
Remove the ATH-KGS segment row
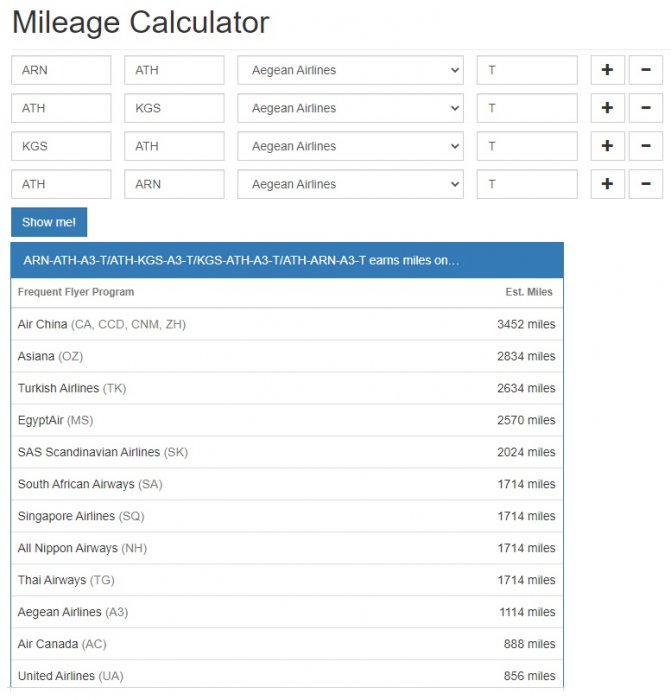(645, 108)
